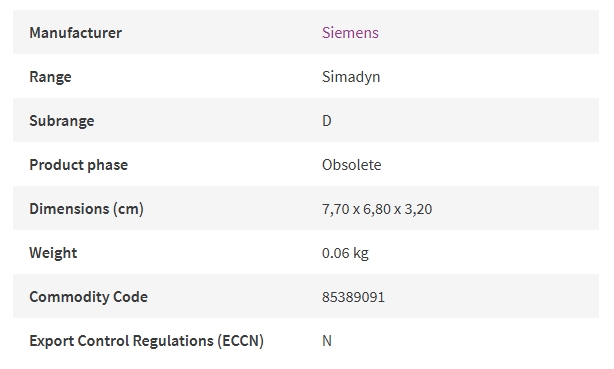614x369 pixels.
Task: Select the 0.06 kg weight value
Action: [x=345, y=253]
